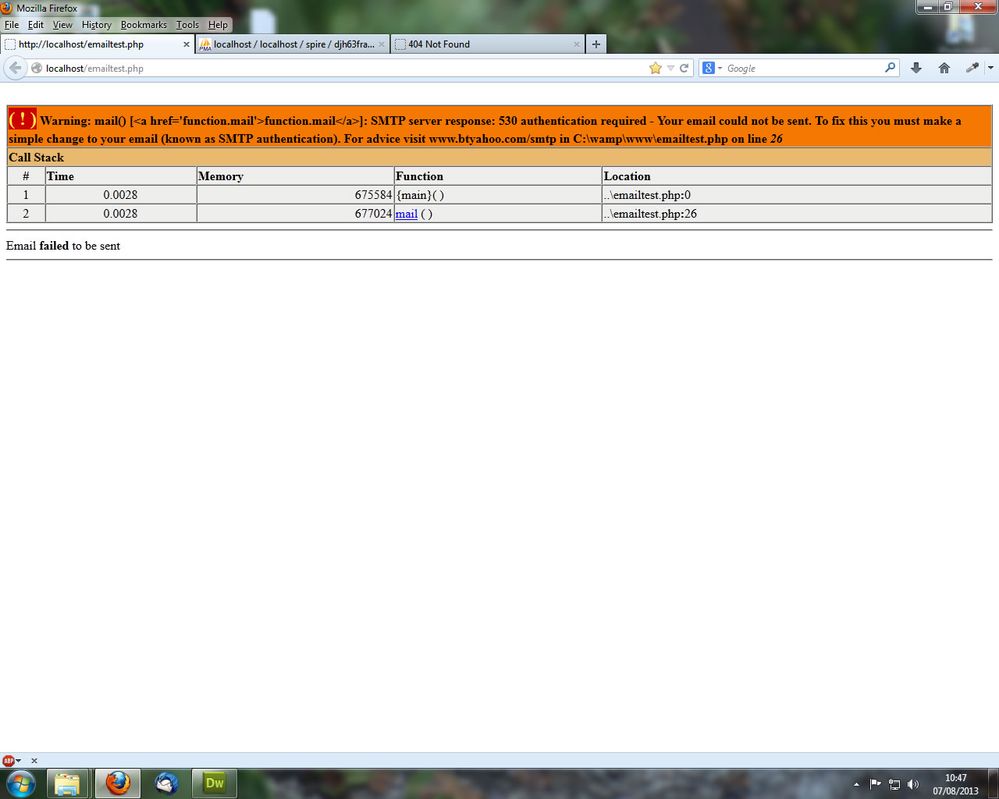Show hidden system tray icons
This screenshot has height=799, width=999.
coord(857,784)
